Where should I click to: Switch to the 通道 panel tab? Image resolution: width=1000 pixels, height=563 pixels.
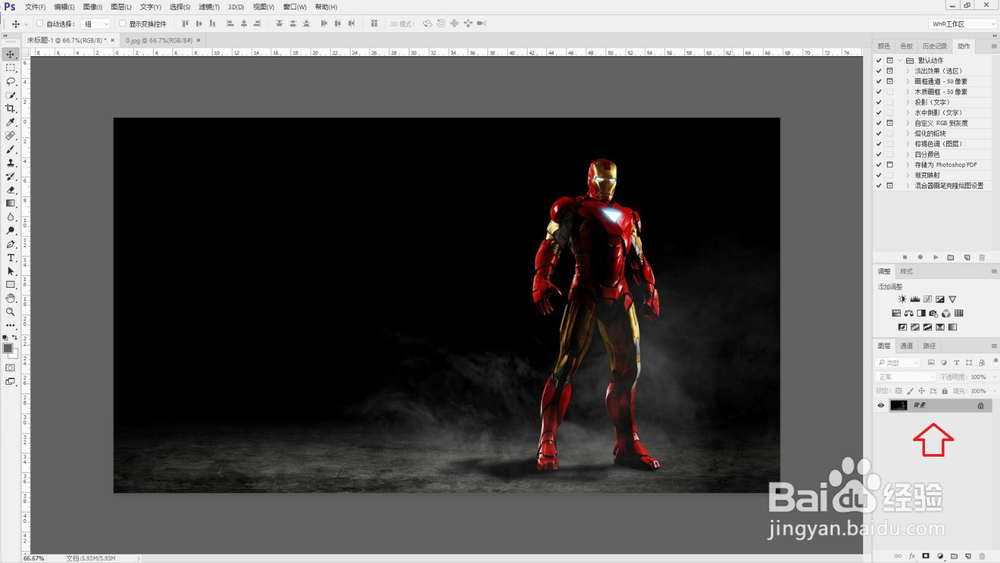(906, 346)
